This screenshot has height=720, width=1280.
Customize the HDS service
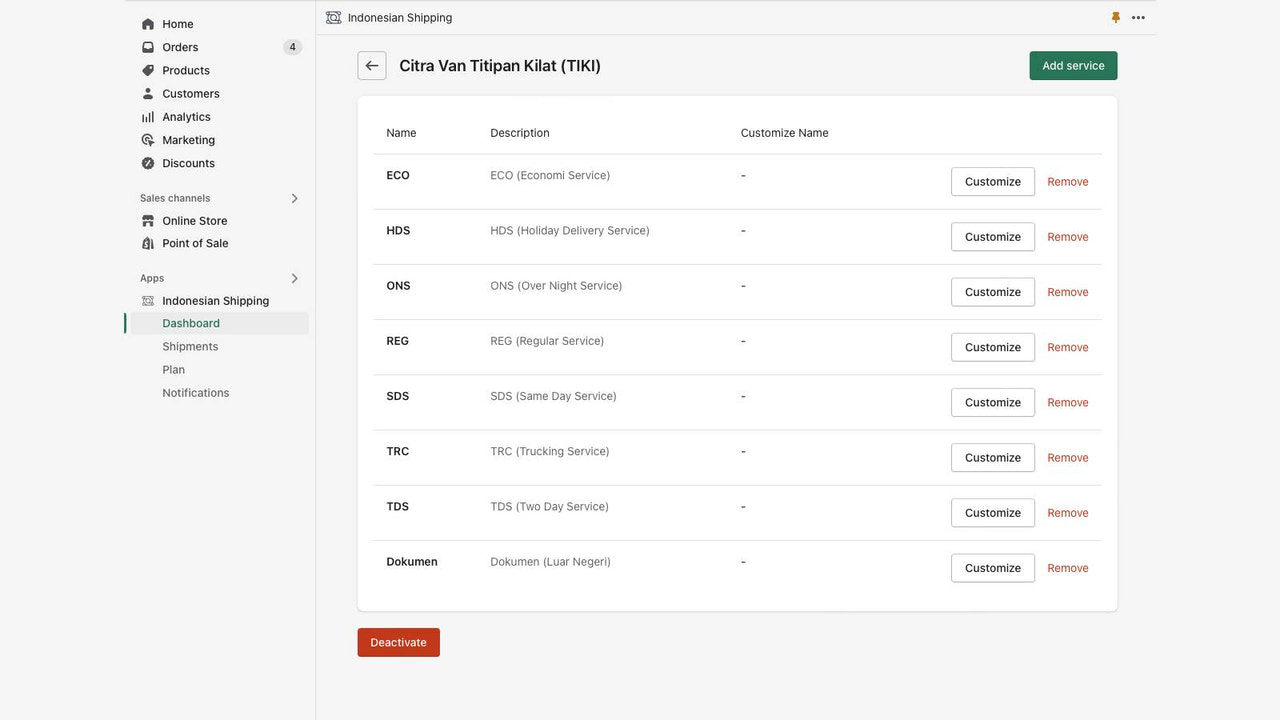click(993, 237)
